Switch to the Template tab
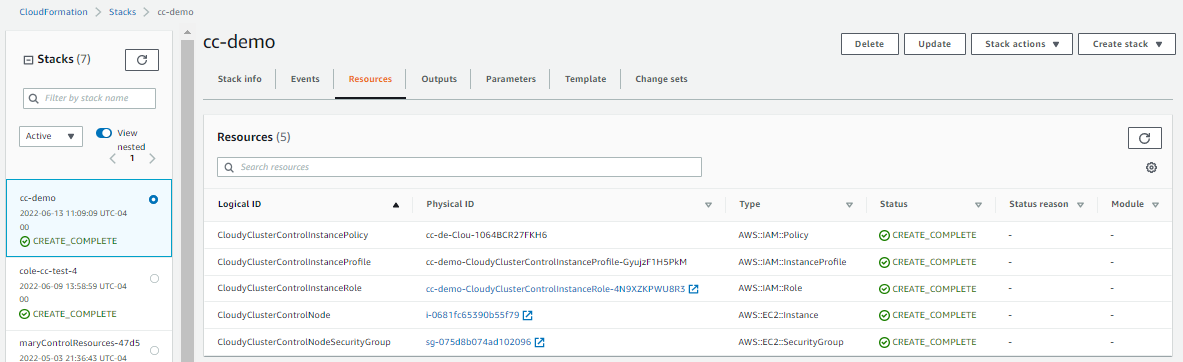Viewport: 1183px width, 362px height. click(585, 78)
